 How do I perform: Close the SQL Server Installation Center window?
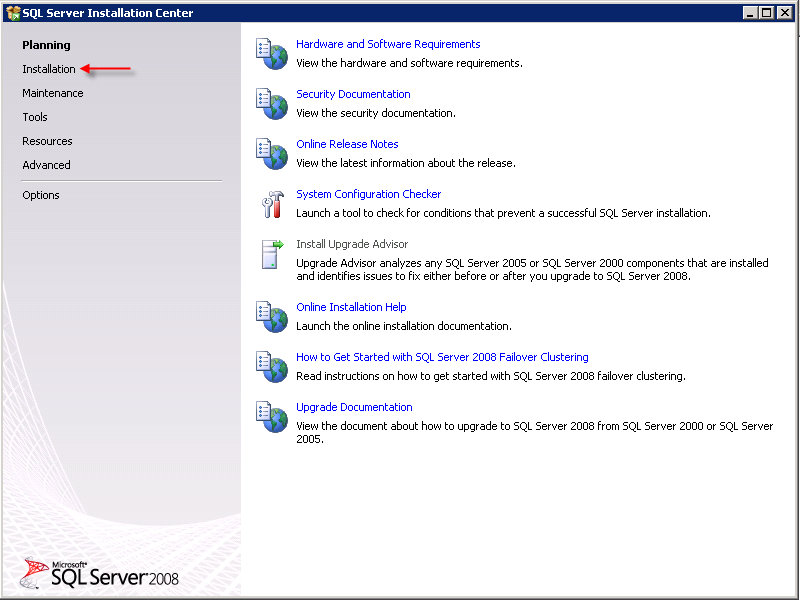(x=785, y=13)
